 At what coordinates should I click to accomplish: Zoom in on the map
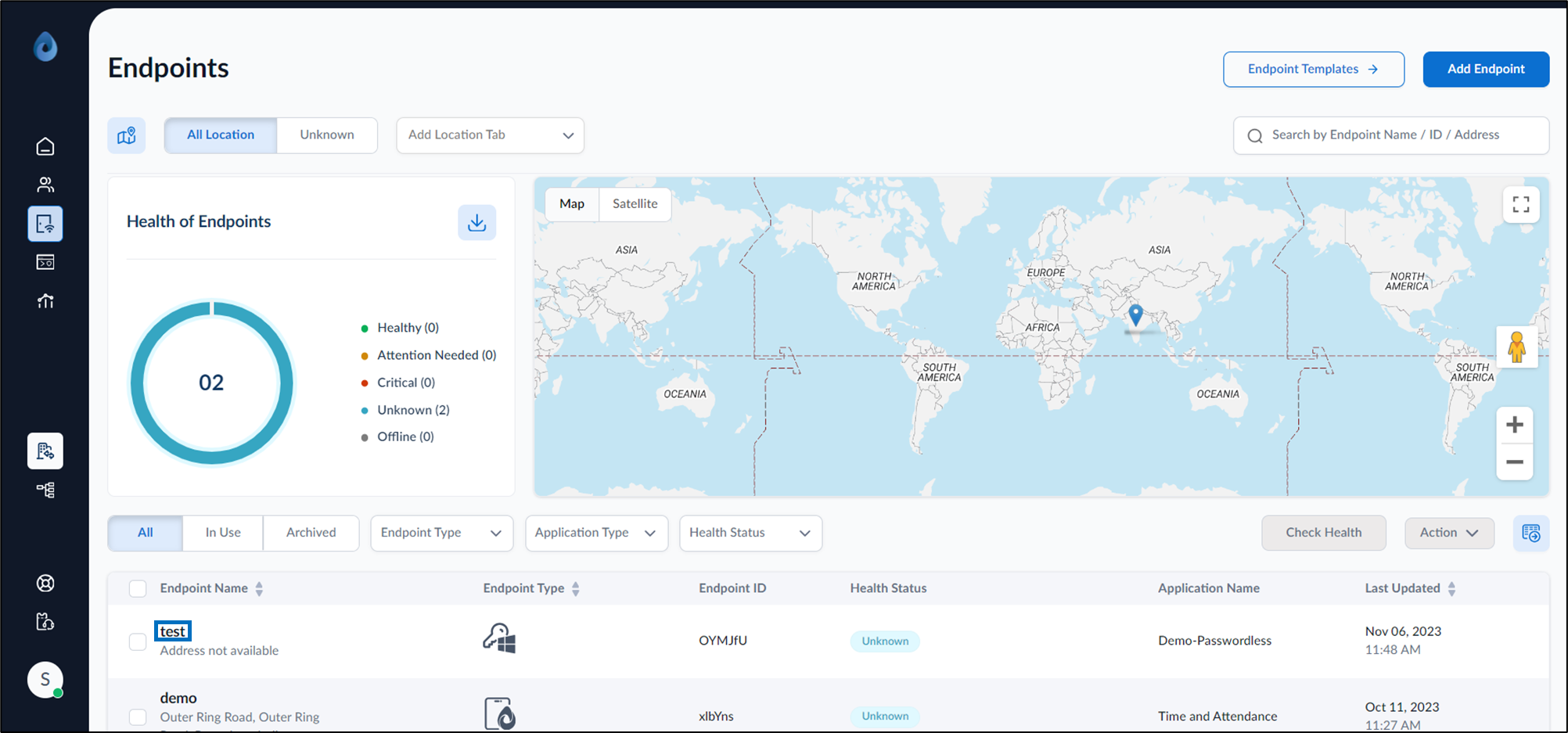[x=1515, y=425]
